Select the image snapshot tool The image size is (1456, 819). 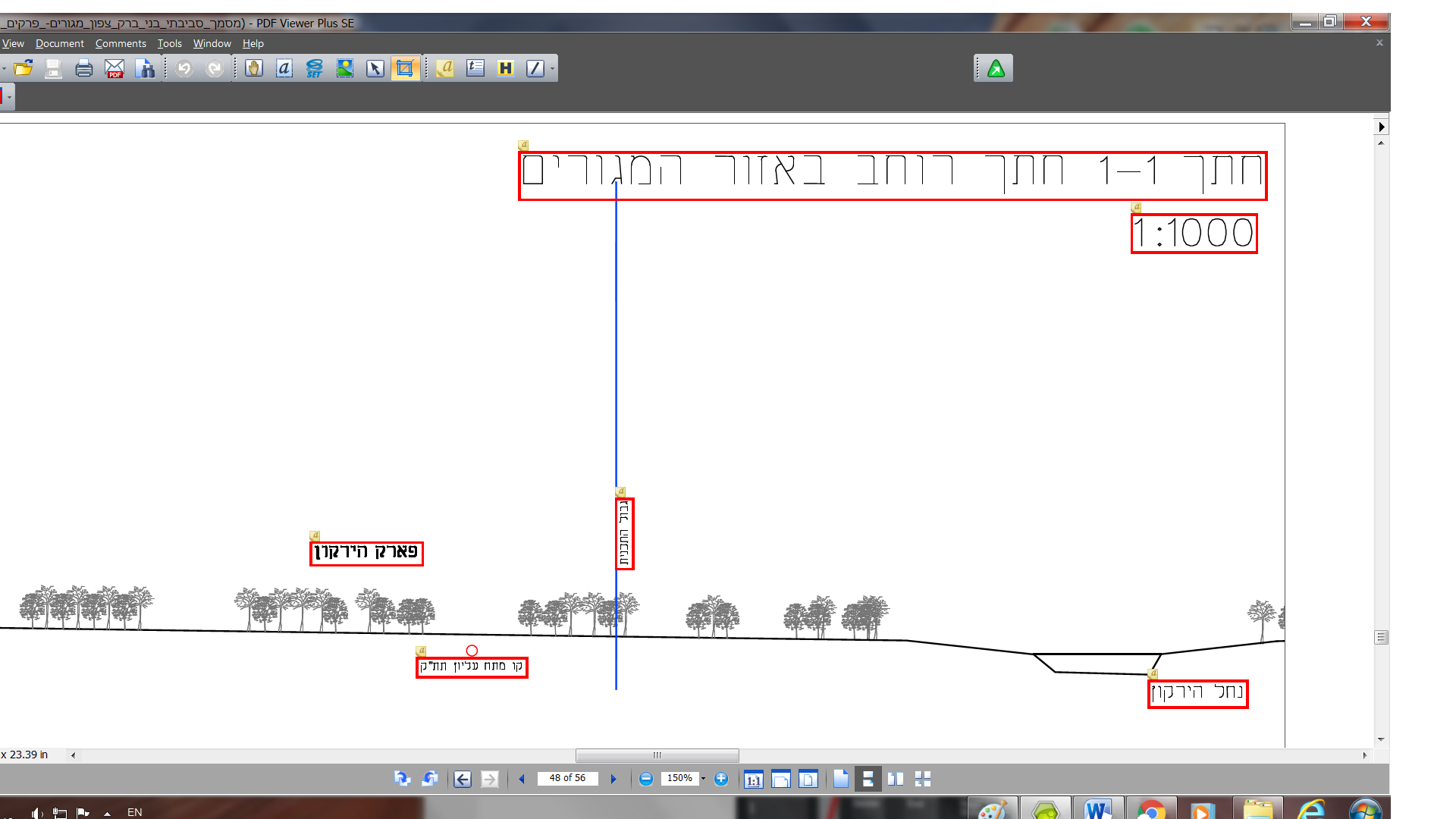click(x=345, y=68)
